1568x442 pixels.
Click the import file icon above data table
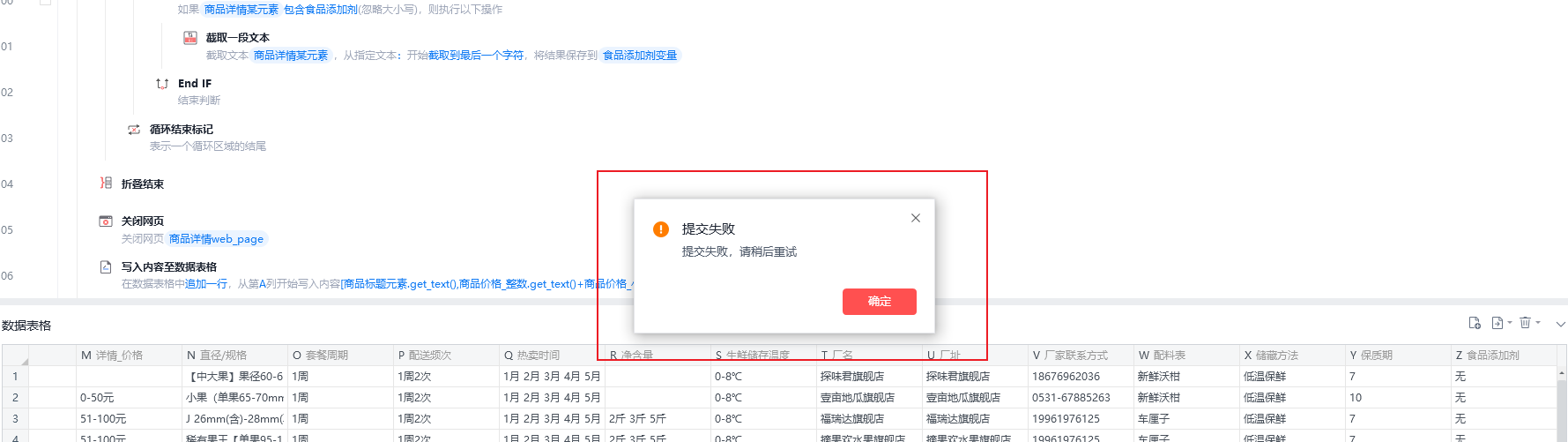click(1475, 323)
